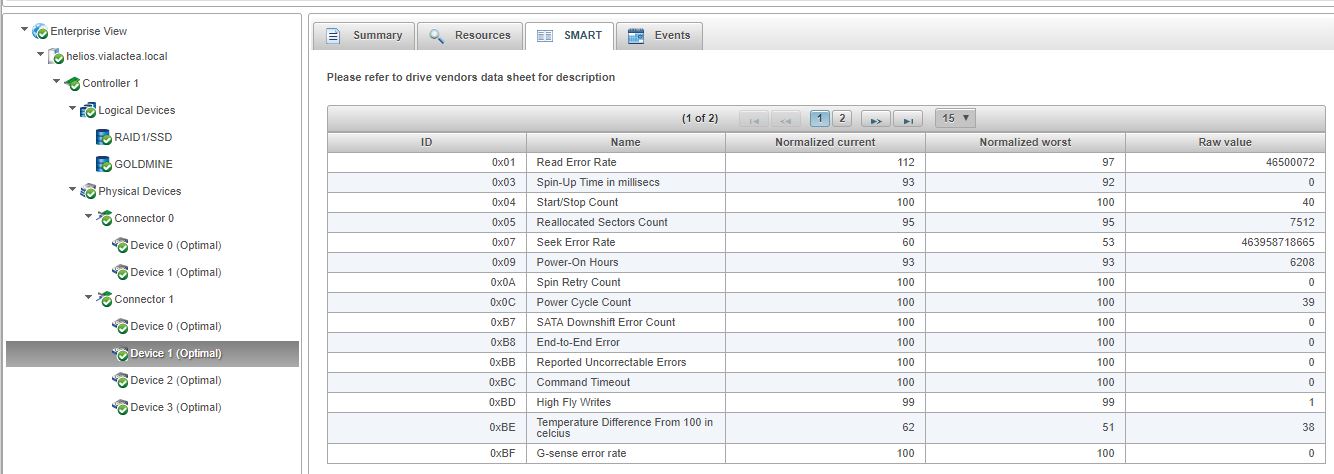The height and width of the screenshot is (474, 1334).
Task: Jump to the last page arrow
Action: pyautogui.click(x=907, y=119)
